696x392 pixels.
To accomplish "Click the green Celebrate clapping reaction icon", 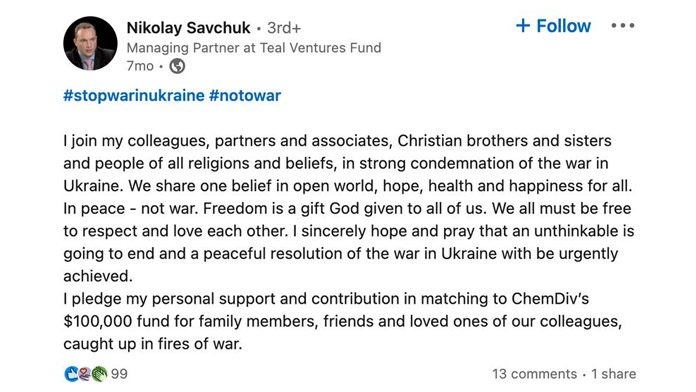I will click(100, 374).
